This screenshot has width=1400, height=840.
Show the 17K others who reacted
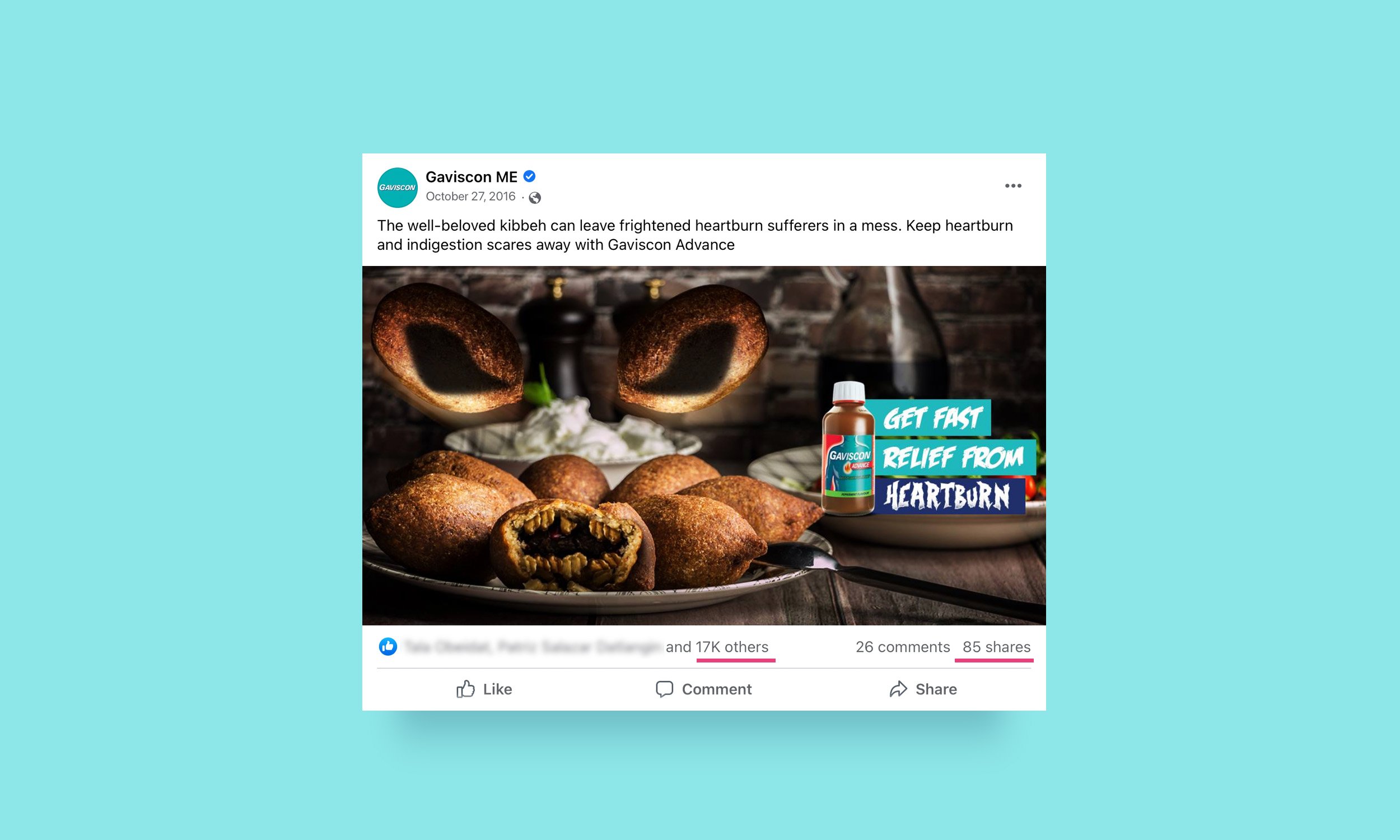point(732,647)
